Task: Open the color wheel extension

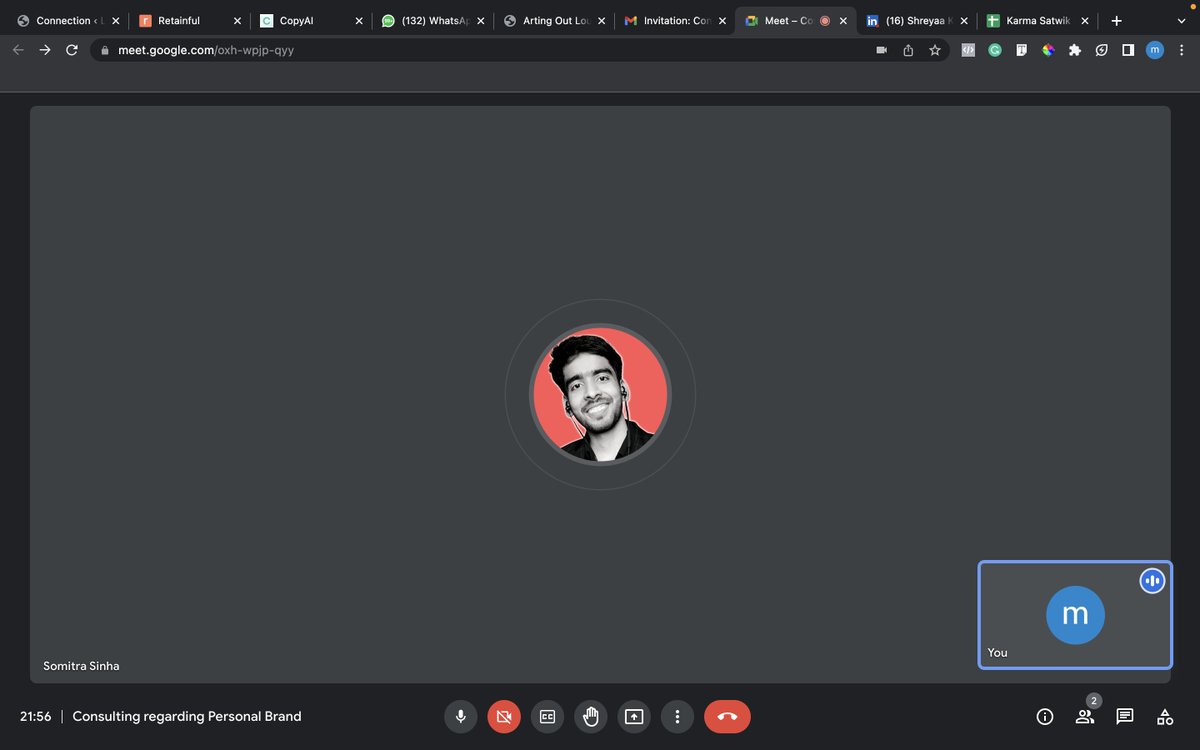Action: (1048, 50)
